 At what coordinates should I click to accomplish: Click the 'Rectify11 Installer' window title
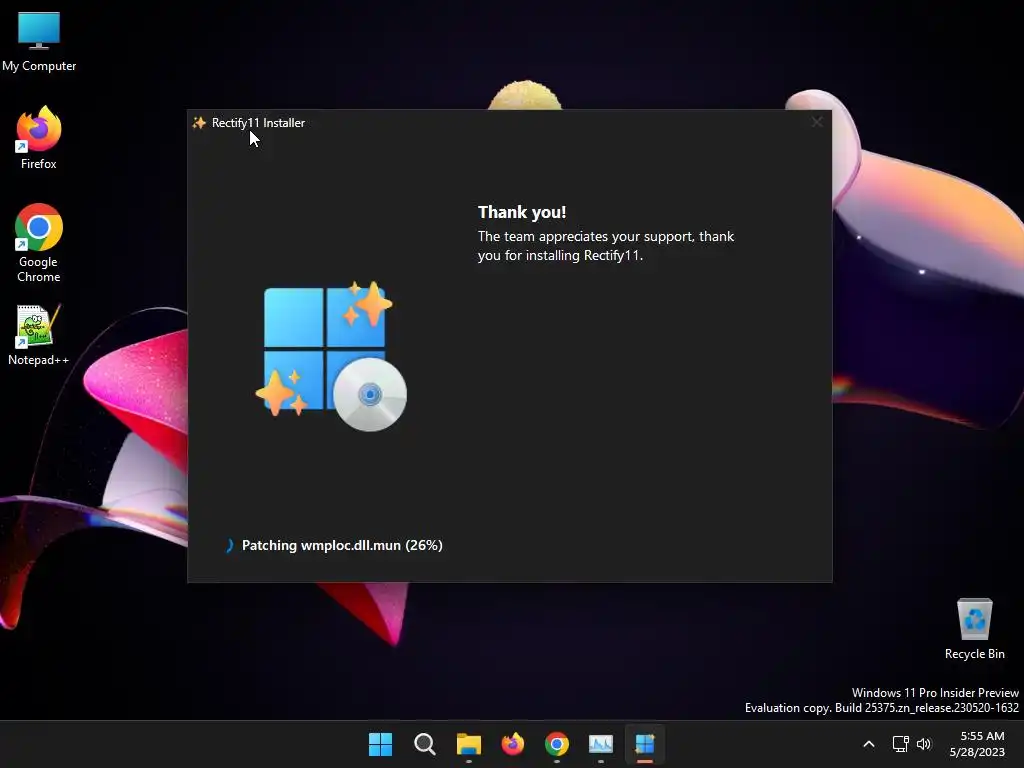click(258, 123)
